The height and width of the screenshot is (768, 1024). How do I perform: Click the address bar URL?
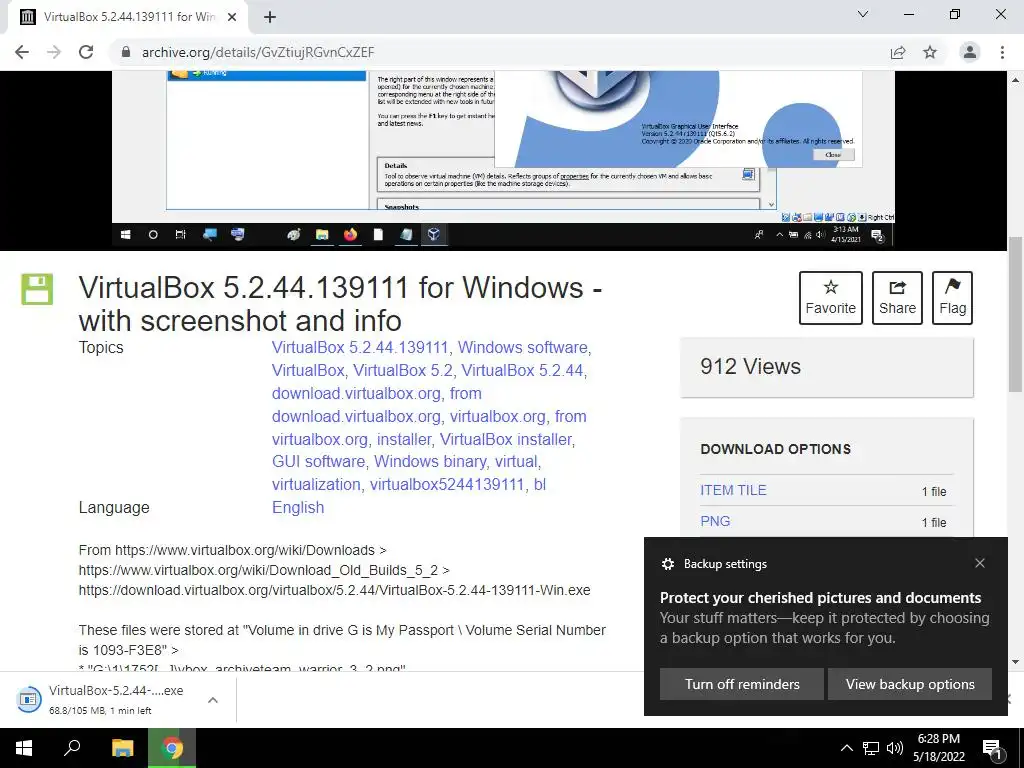pyautogui.click(x=258, y=52)
